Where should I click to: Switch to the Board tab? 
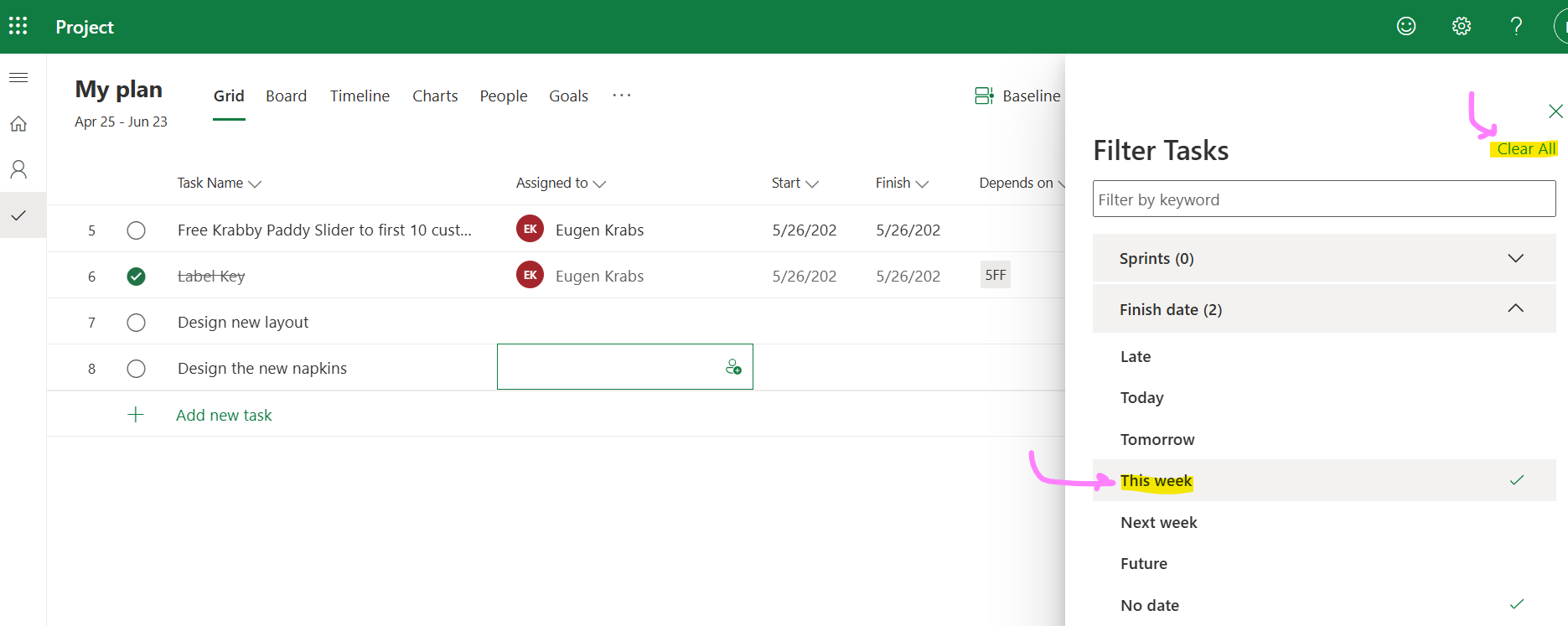287,96
